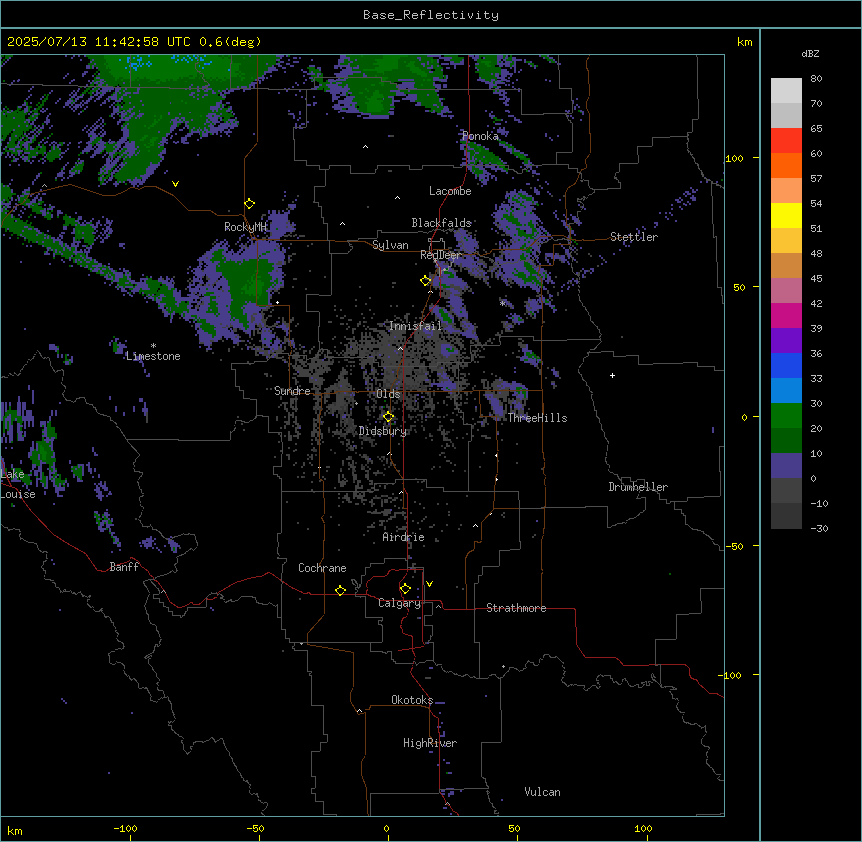Screen dimensions: 862x842
Task: Click the yellow diamond marker above Didsbury
Action: (x=389, y=417)
